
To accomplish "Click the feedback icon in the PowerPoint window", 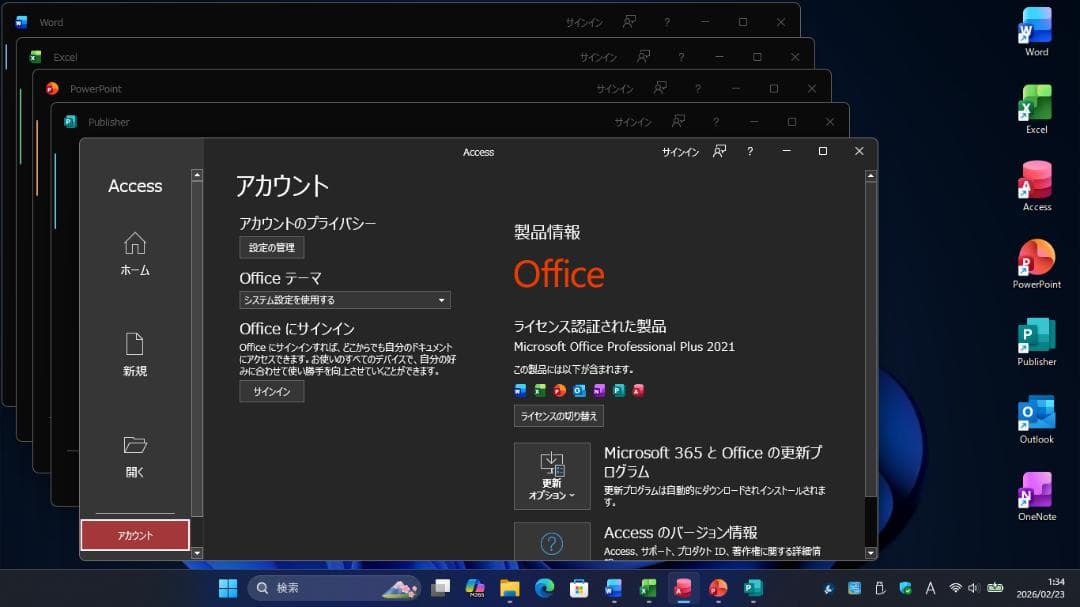I will pos(660,88).
